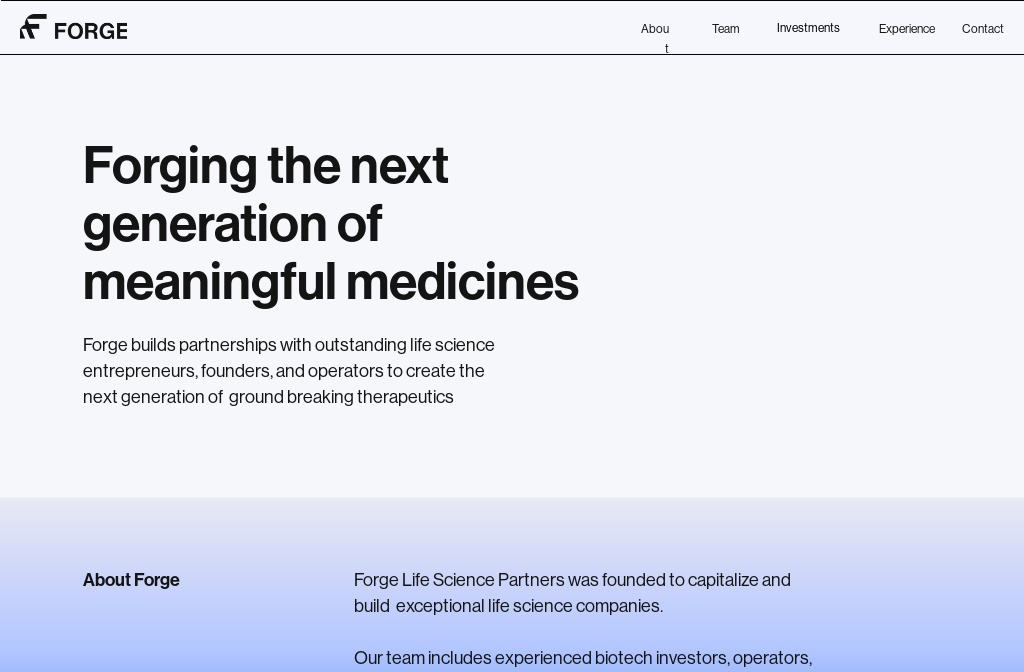Screen dimensions: 1024x672
Task: Click the FORGE wordmark in the header
Action: 91,31
